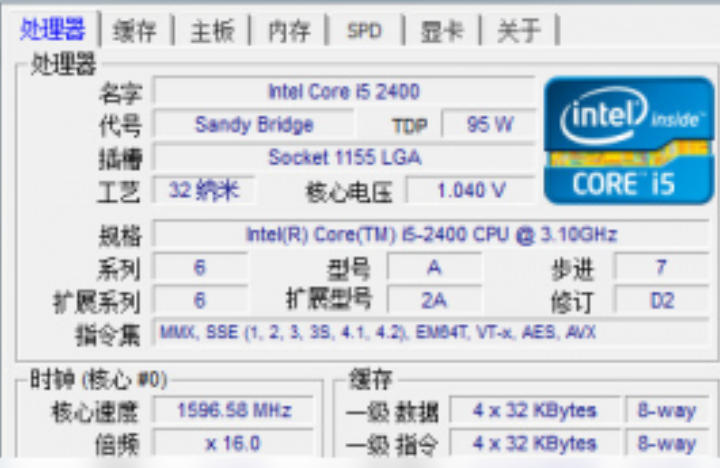Switch to the 处理器 tab
The height and width of the screenshot is (468, 720).
tap(51, 29)
